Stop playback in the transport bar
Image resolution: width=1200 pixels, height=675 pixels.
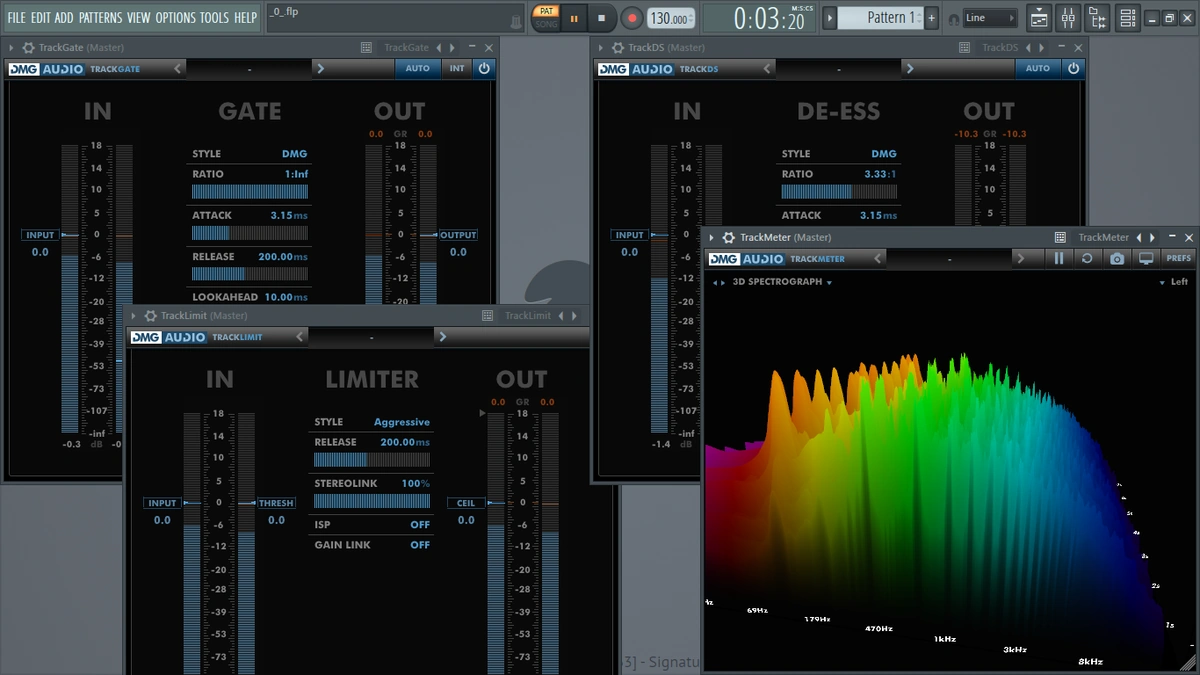(601, 18)
